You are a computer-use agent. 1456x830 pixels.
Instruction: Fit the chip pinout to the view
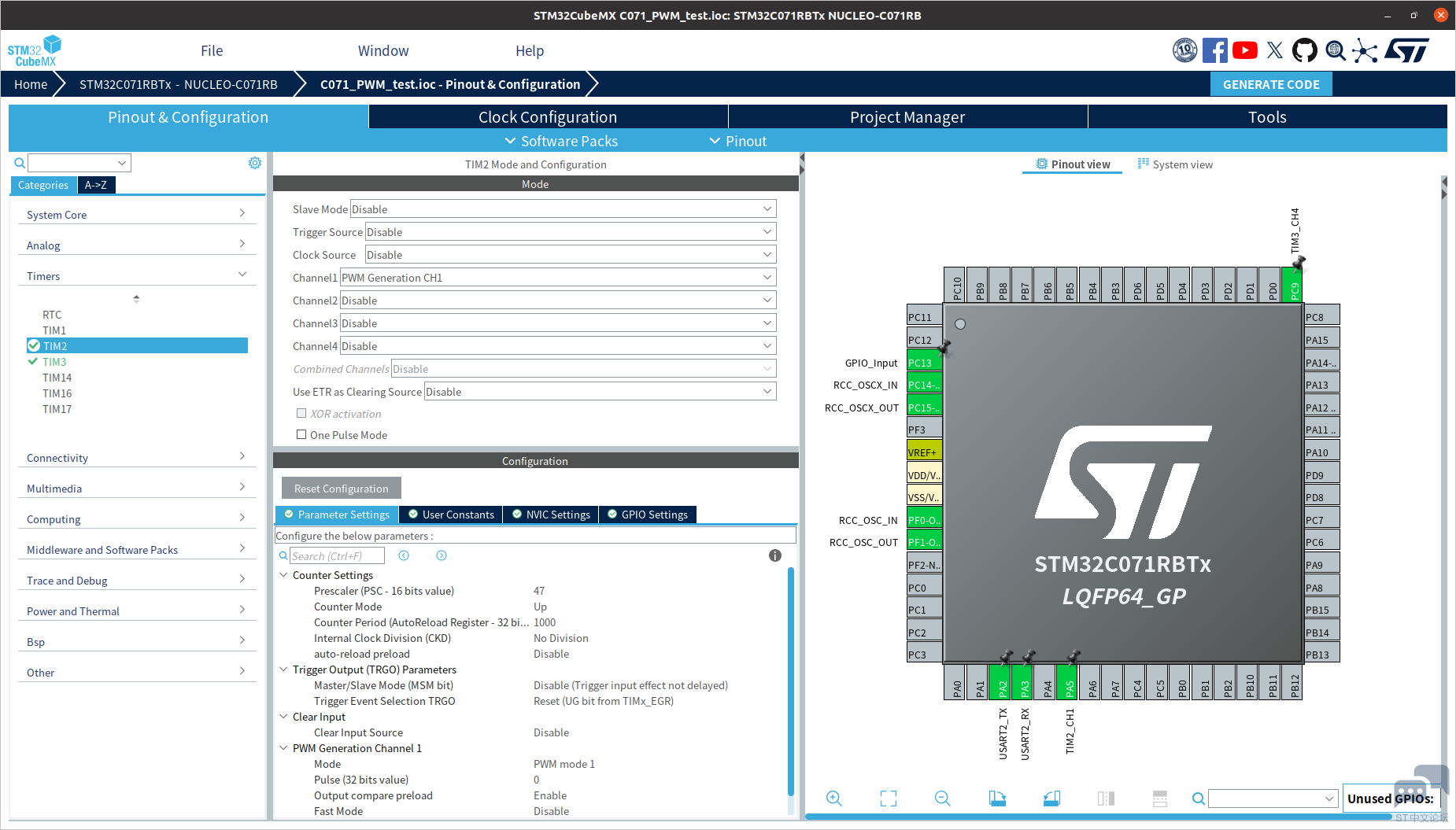[889, 799]
